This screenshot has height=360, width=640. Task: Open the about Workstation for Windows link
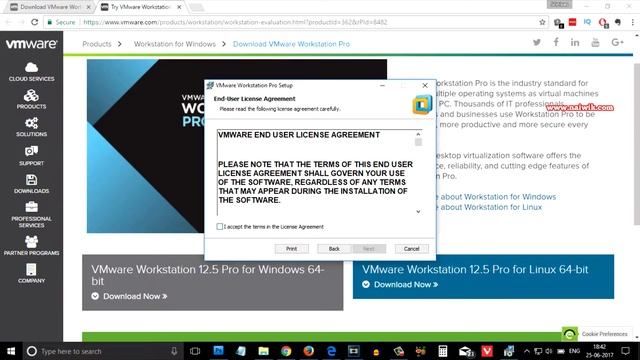coord(498,197)
